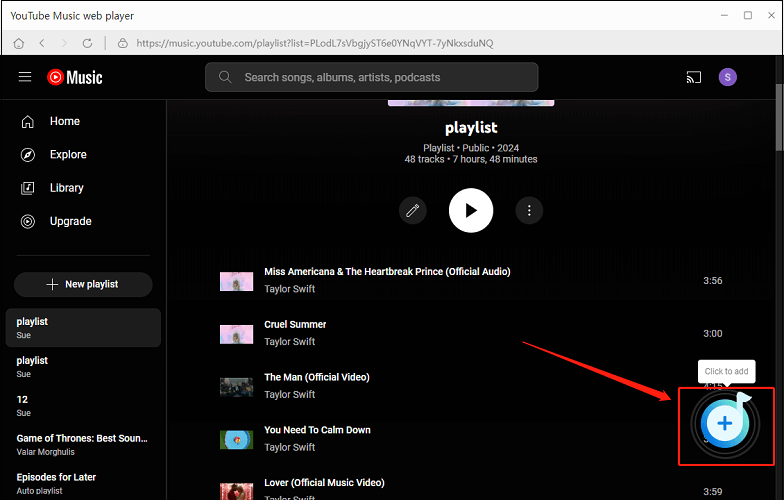The image size is (784, 500).
Task: Click the 'playlist' heading title
Action: click(x=471, y=128)
